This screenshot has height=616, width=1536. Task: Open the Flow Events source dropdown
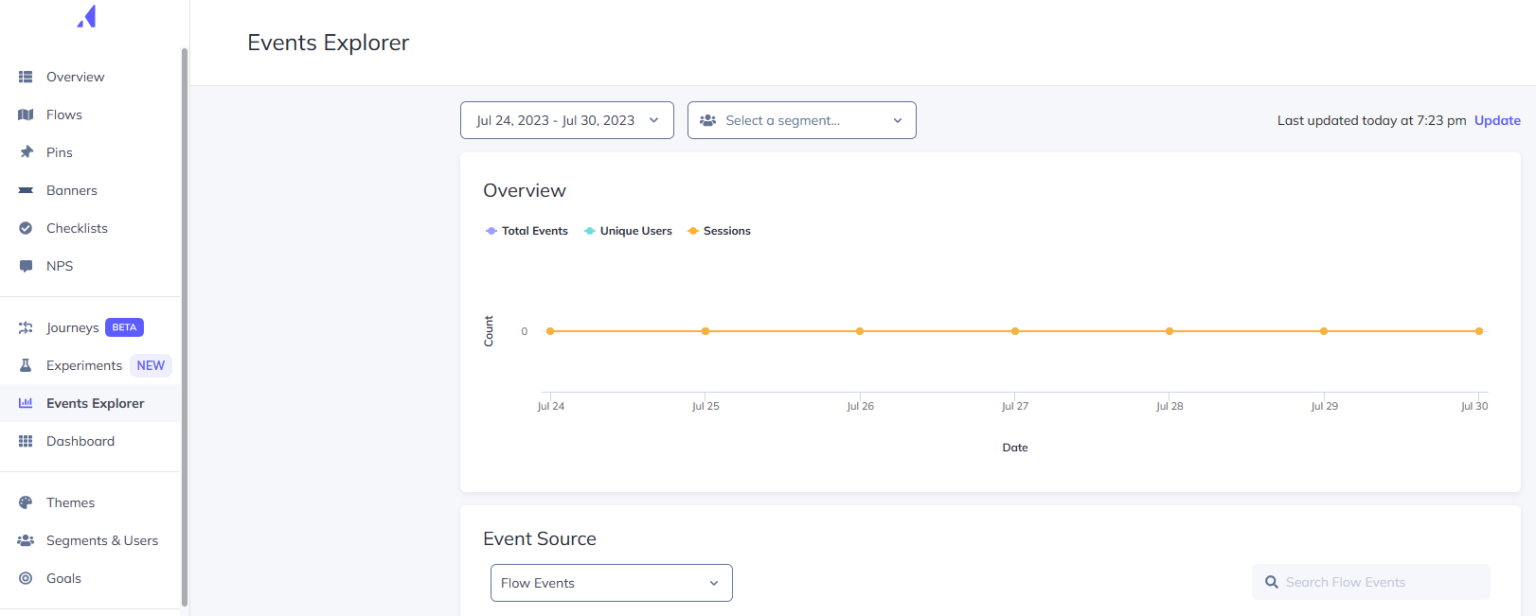610,582
